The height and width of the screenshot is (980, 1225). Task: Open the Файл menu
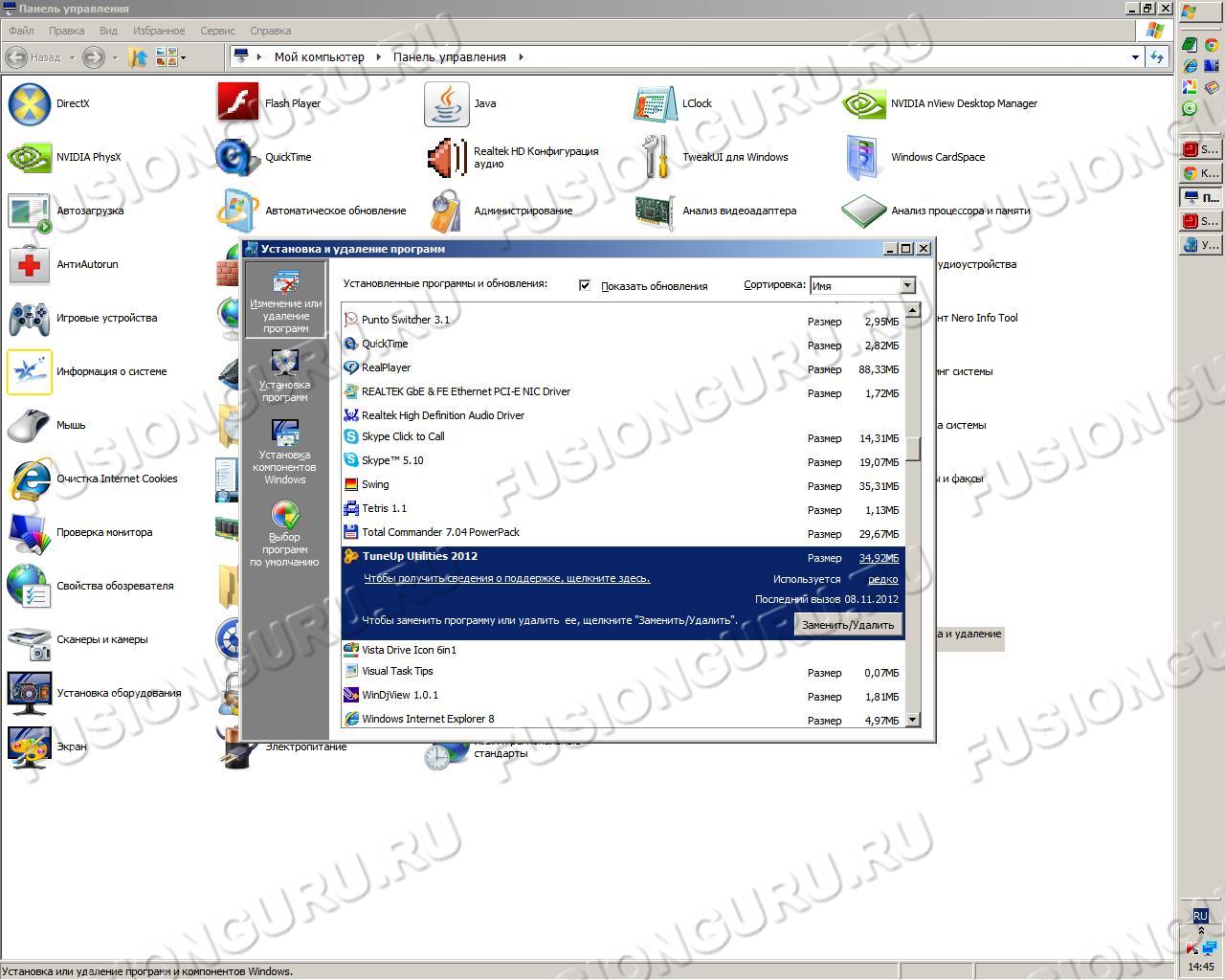(21, 31)
